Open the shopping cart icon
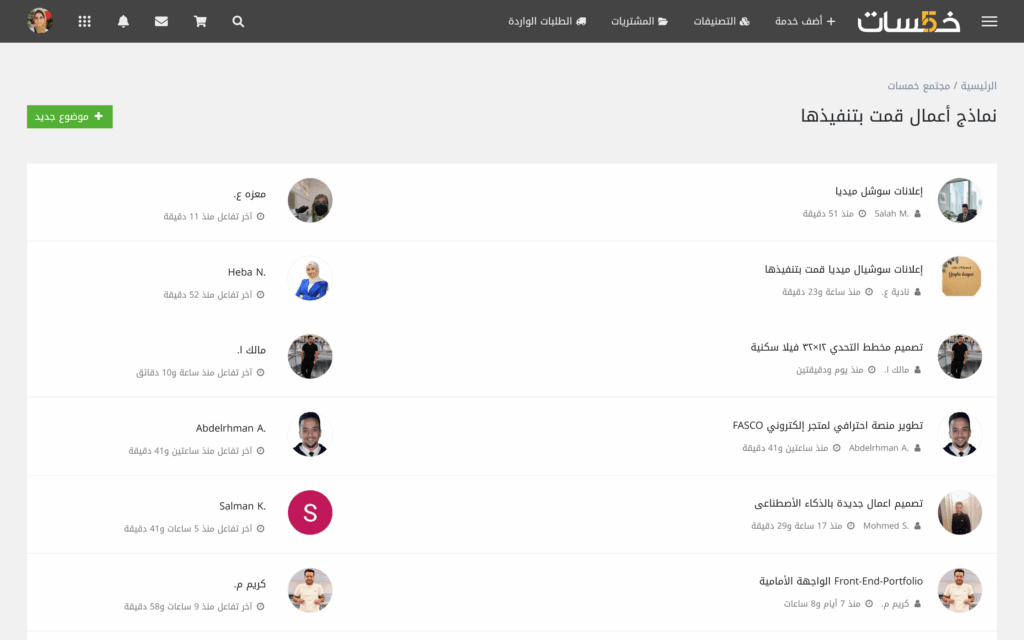 (x=199, y=21)
